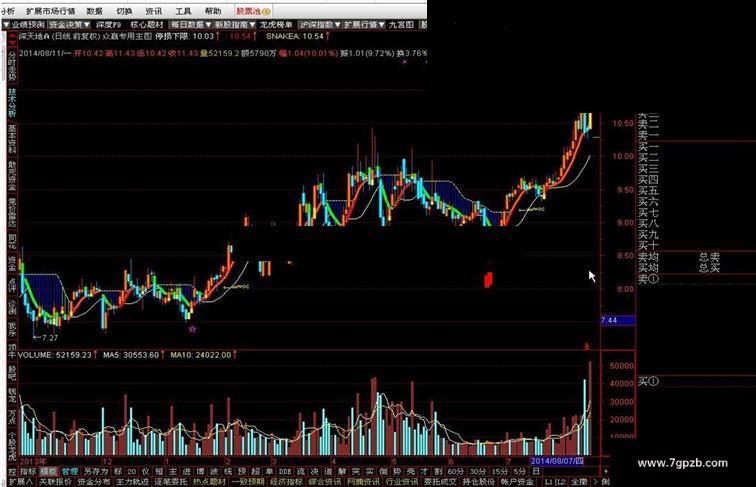Open the 资金分布 tab
756x487 pixels.
pos(94,482)
